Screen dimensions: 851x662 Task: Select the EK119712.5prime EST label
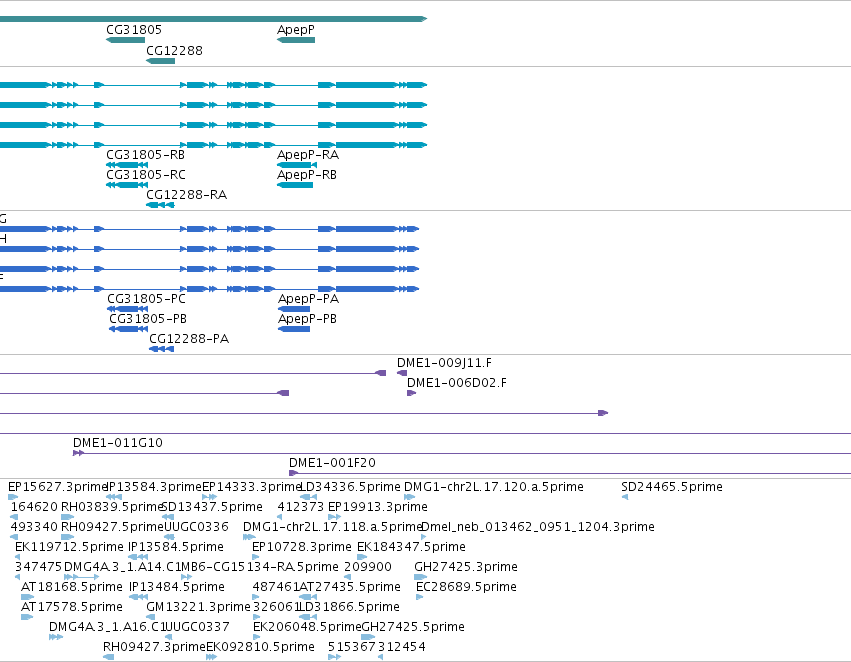pyautogui.click(x=69, y=547)
